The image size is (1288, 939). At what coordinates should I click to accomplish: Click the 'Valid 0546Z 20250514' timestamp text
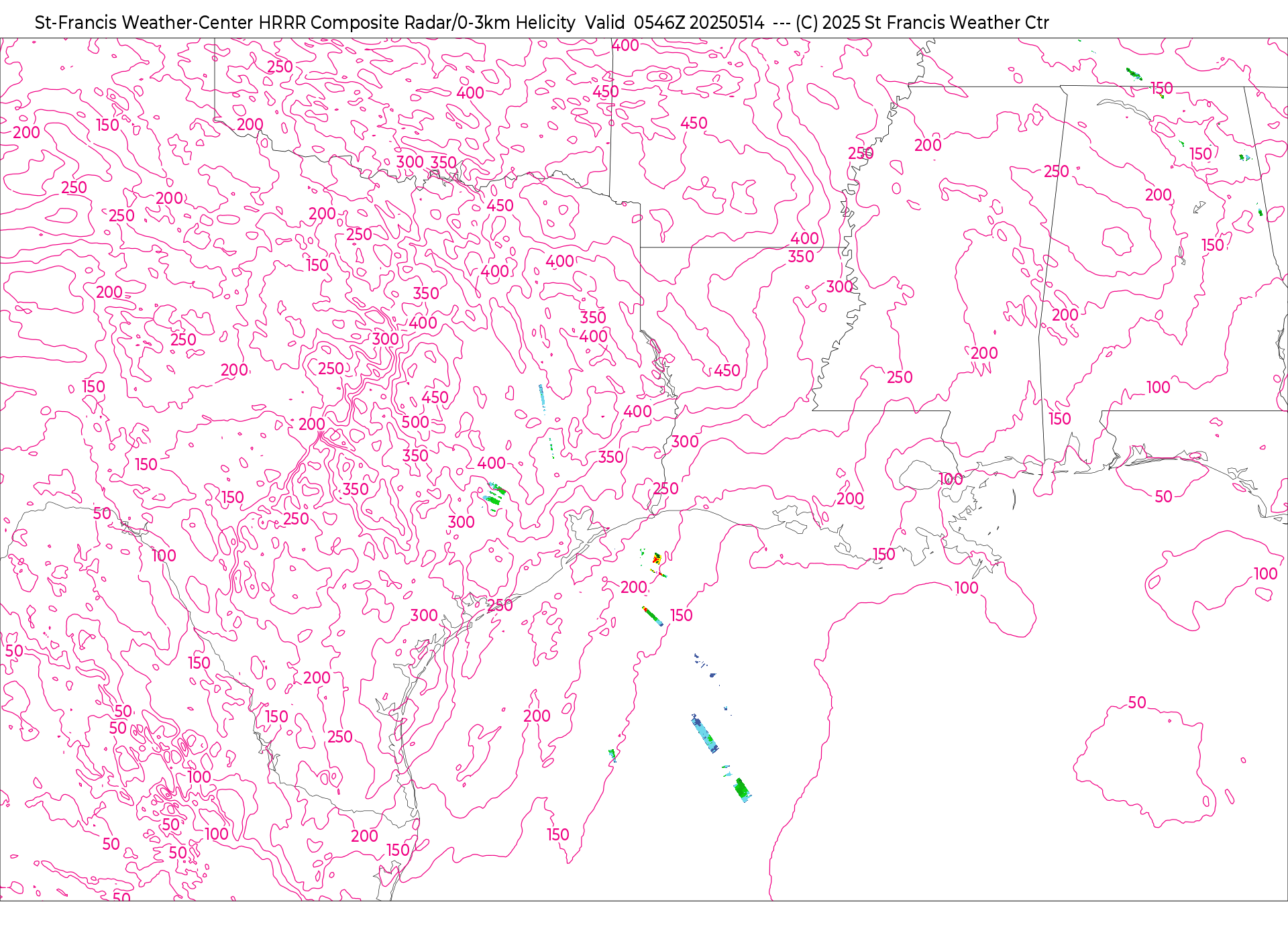coord(674,23)
